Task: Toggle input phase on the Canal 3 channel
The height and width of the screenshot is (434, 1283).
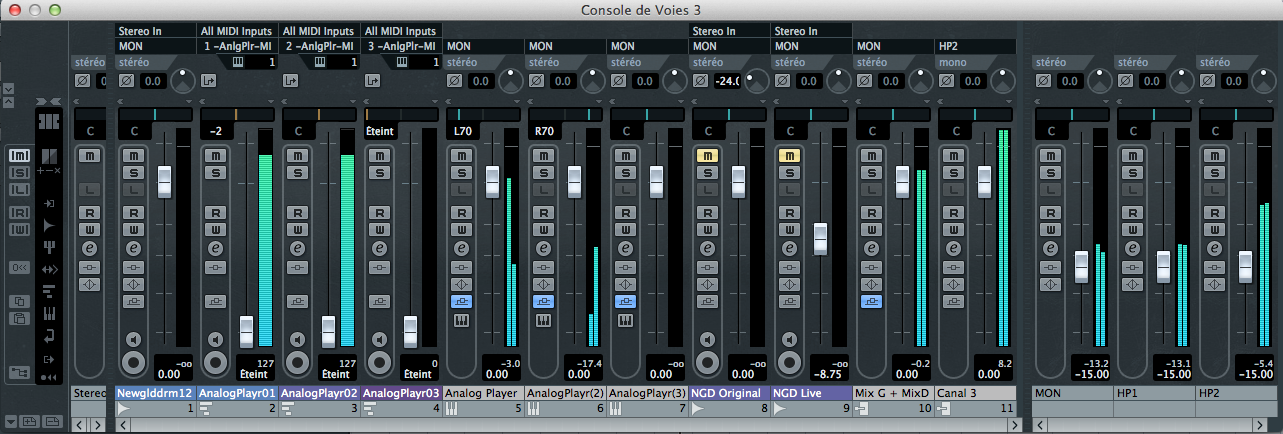Action: click(946, 81)
